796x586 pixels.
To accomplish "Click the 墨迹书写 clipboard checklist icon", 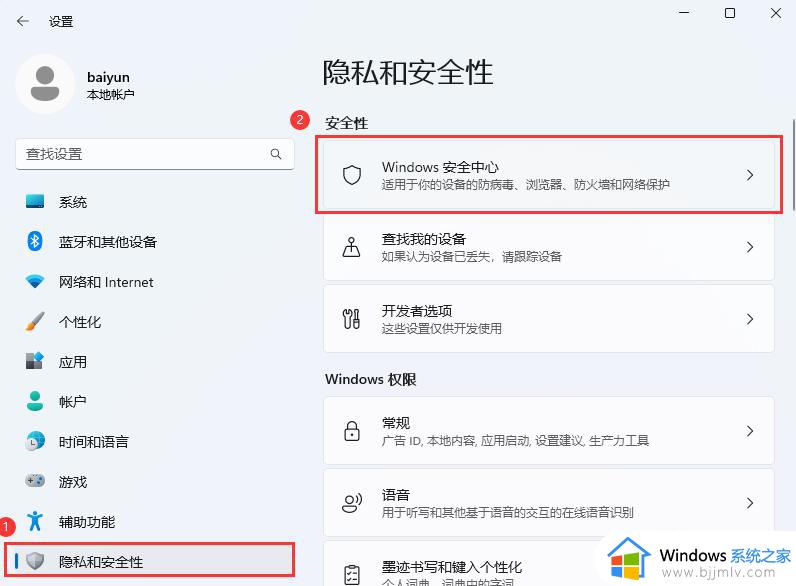I will point(352,575).
